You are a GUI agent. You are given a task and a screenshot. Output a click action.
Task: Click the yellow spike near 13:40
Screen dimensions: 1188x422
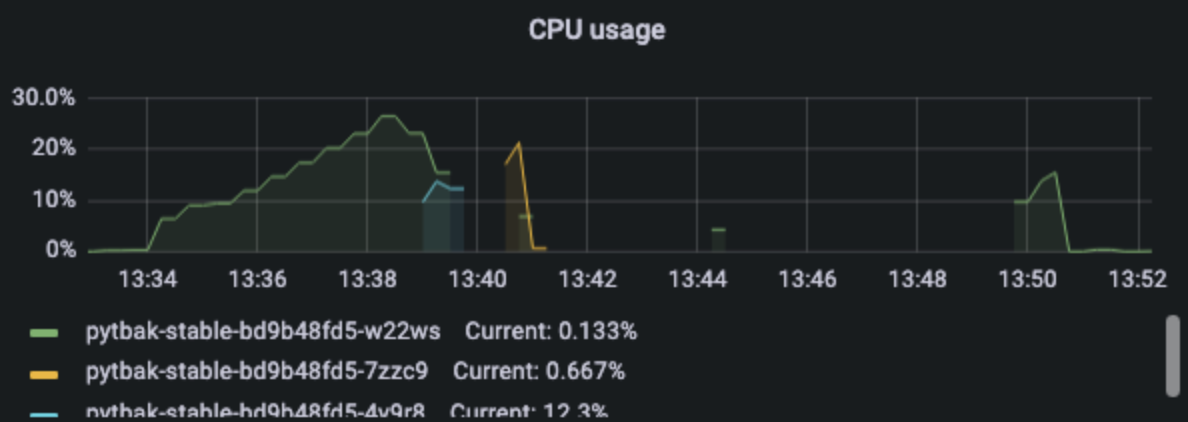[x=519, y=144]
